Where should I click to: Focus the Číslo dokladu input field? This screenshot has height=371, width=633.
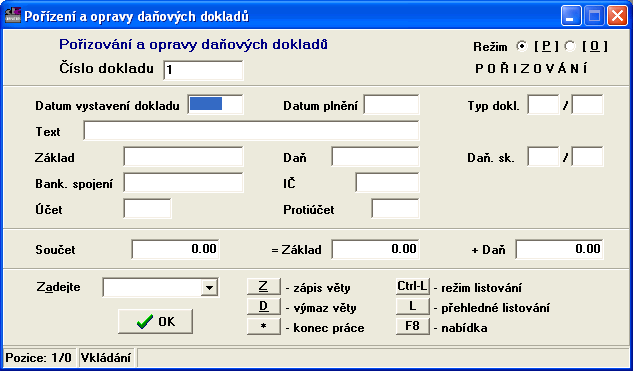(203, 70)
